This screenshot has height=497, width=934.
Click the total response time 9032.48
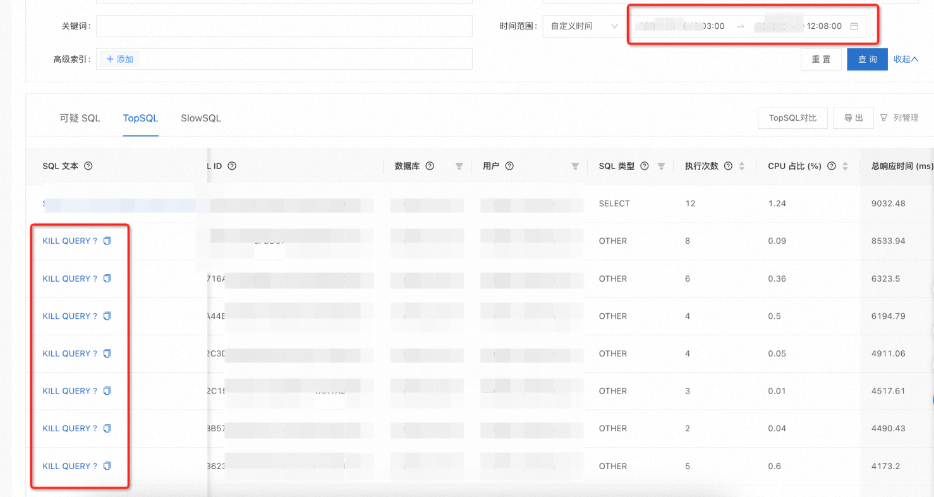(888, 203)
